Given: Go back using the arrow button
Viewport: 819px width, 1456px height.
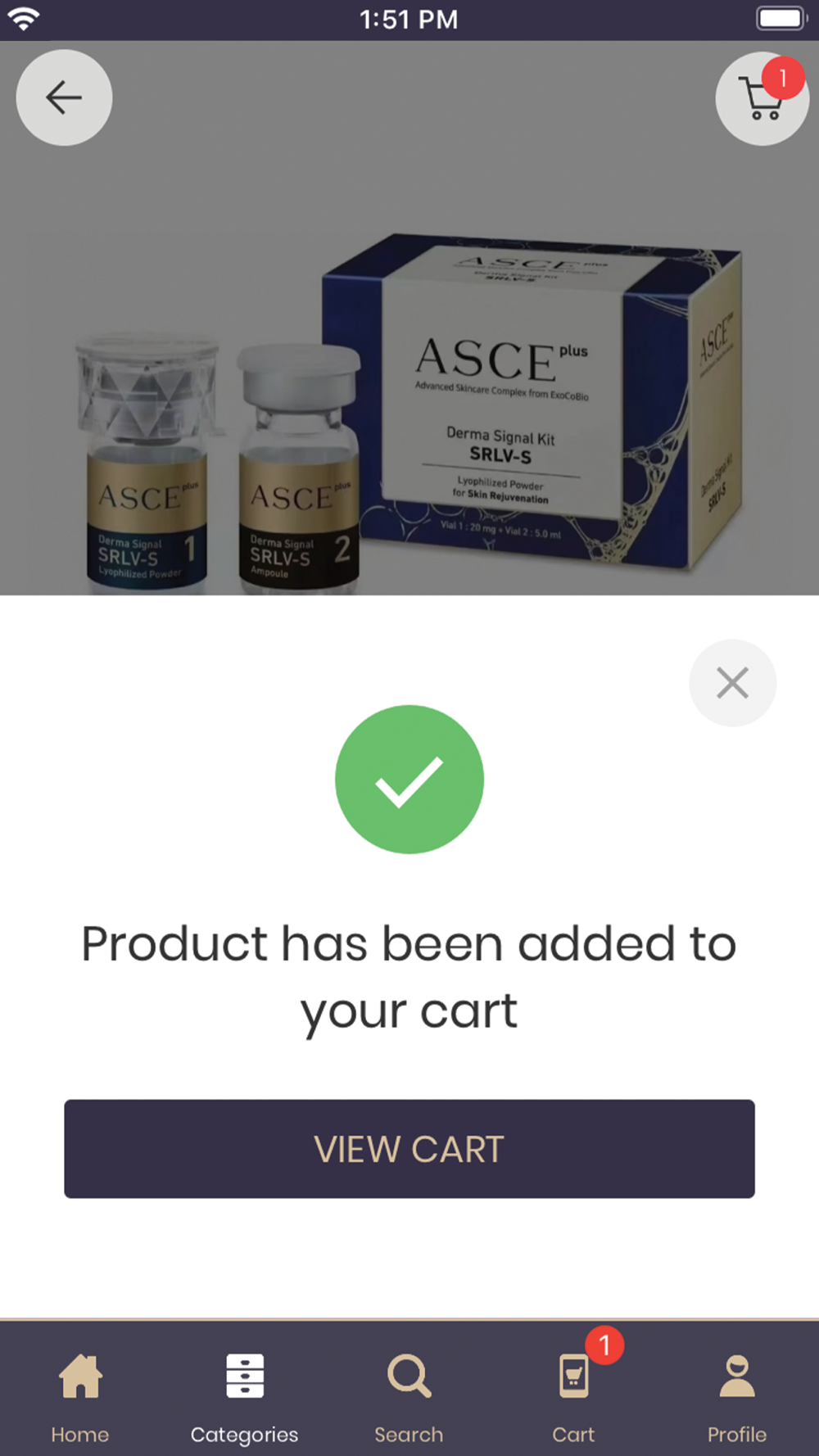Looking at the screenshot, I should [x=64, y=98].
